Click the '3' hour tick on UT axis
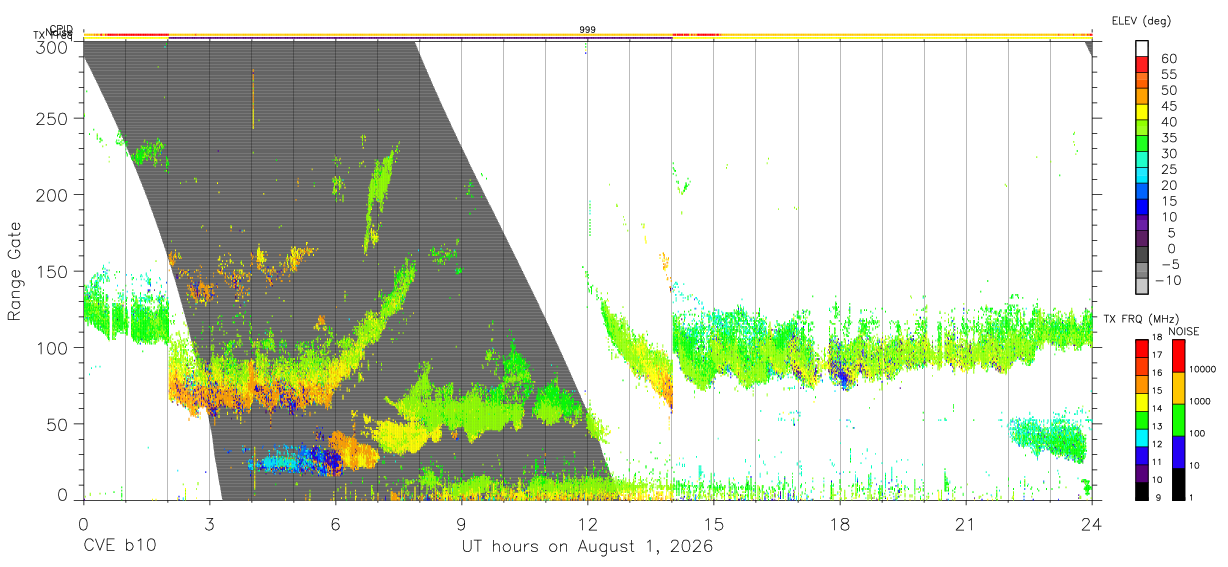 (x=209, y=524)
